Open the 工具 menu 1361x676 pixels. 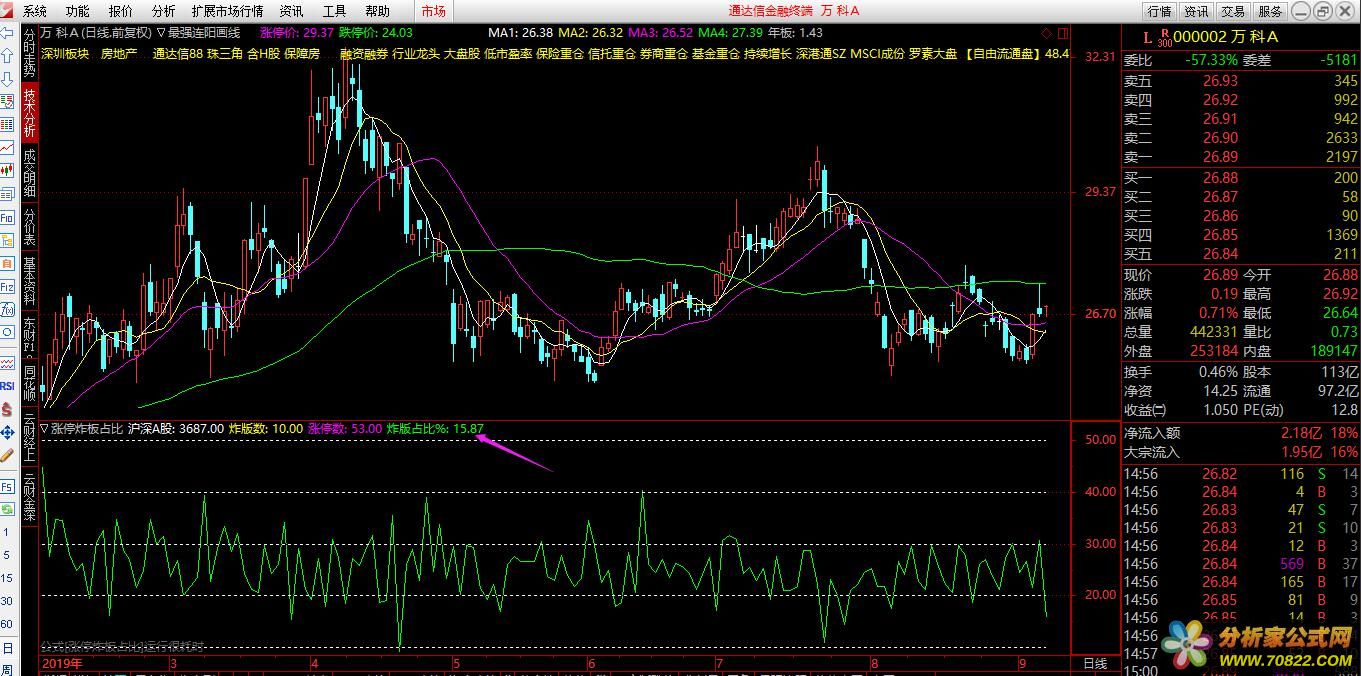click(x=335, y=11)
